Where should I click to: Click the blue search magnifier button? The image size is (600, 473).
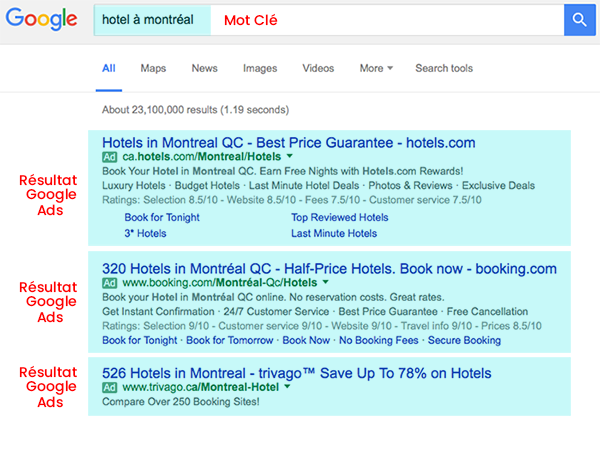579,20
